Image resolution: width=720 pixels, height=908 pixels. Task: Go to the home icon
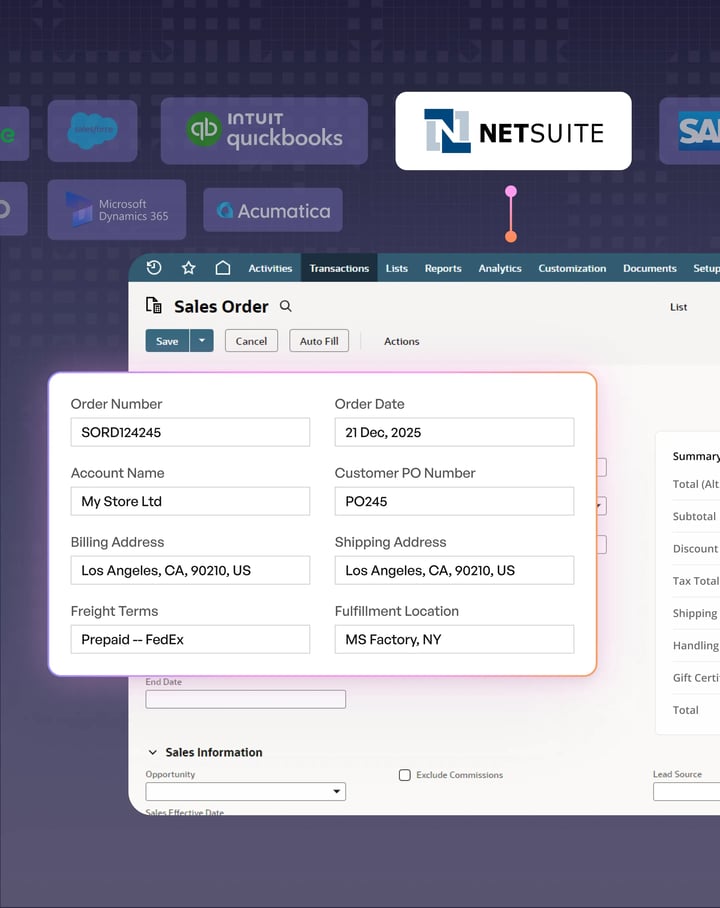pyautogui.click(x=223, y=268)
